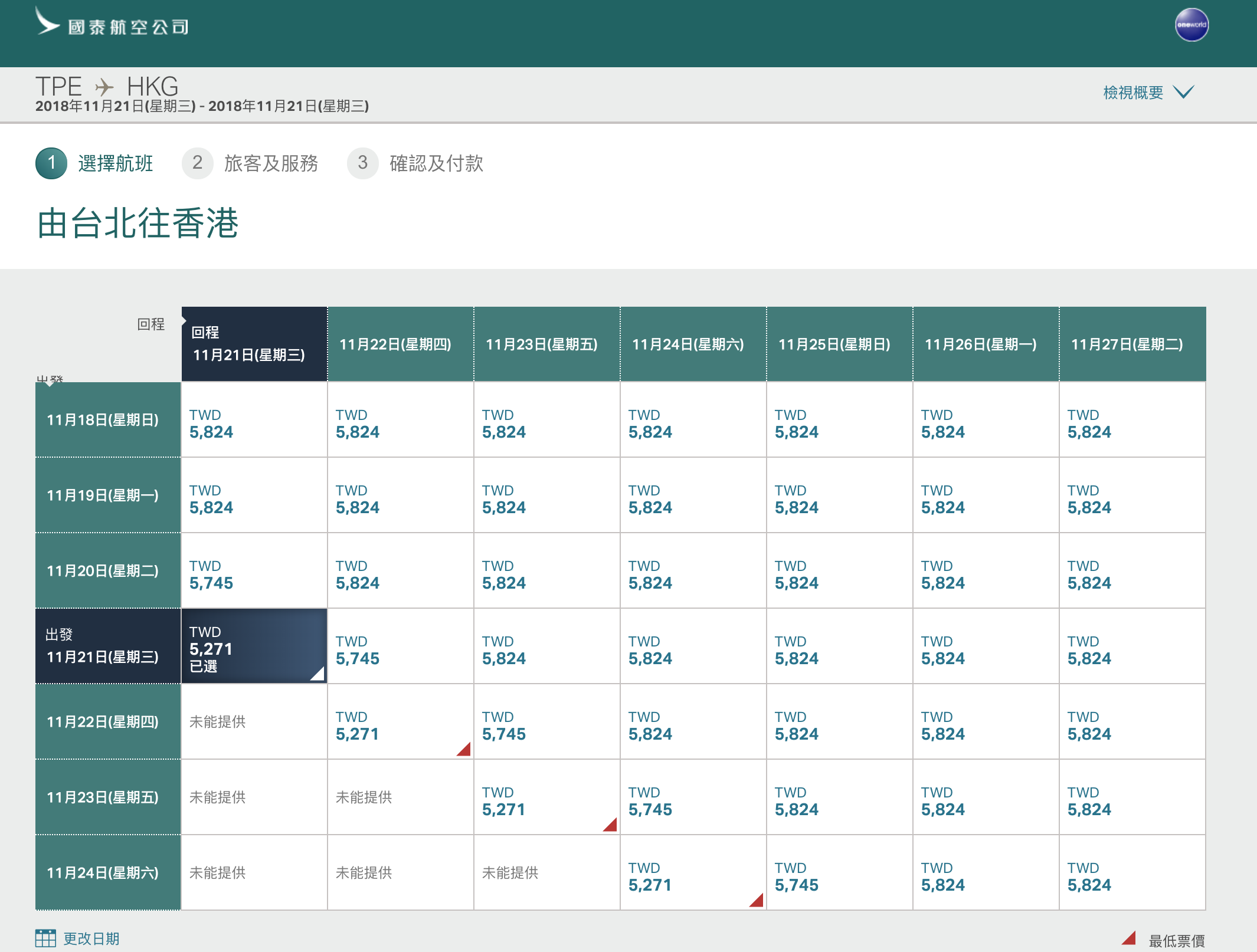Select departure row 11月22日(星期四)
Image resolution: width=1257 pixels, height=952 pixels.
108,721
